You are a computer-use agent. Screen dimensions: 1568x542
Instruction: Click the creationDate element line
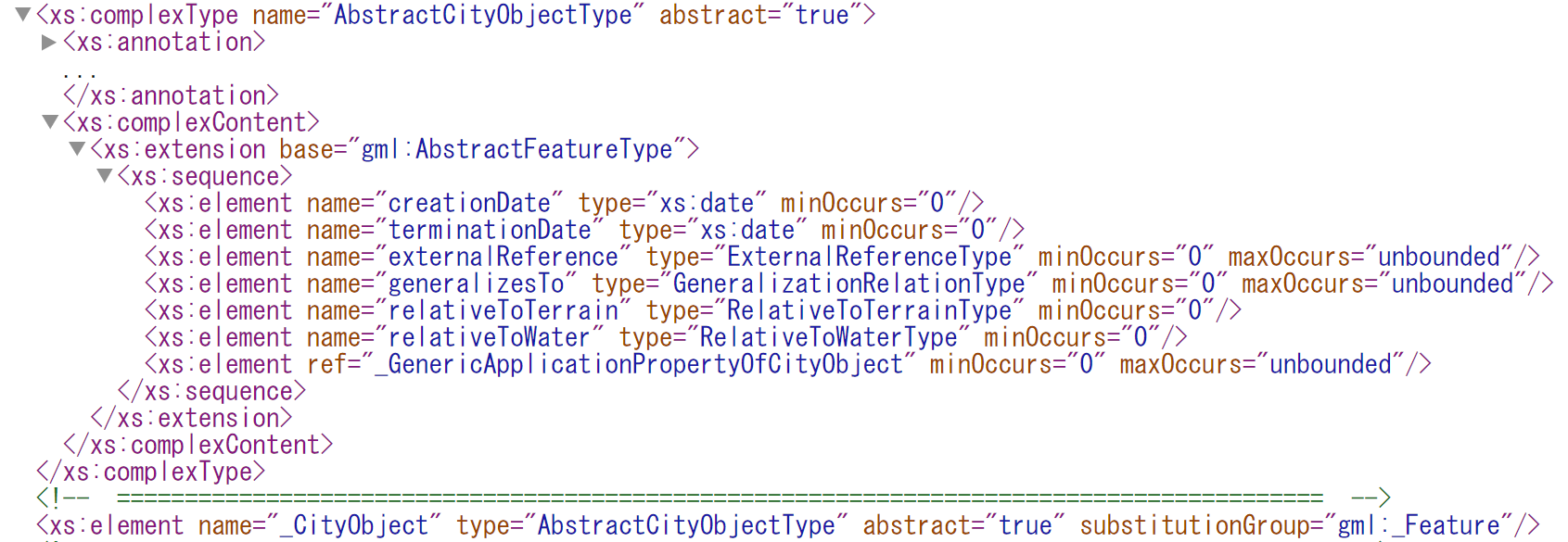point(564,203)
